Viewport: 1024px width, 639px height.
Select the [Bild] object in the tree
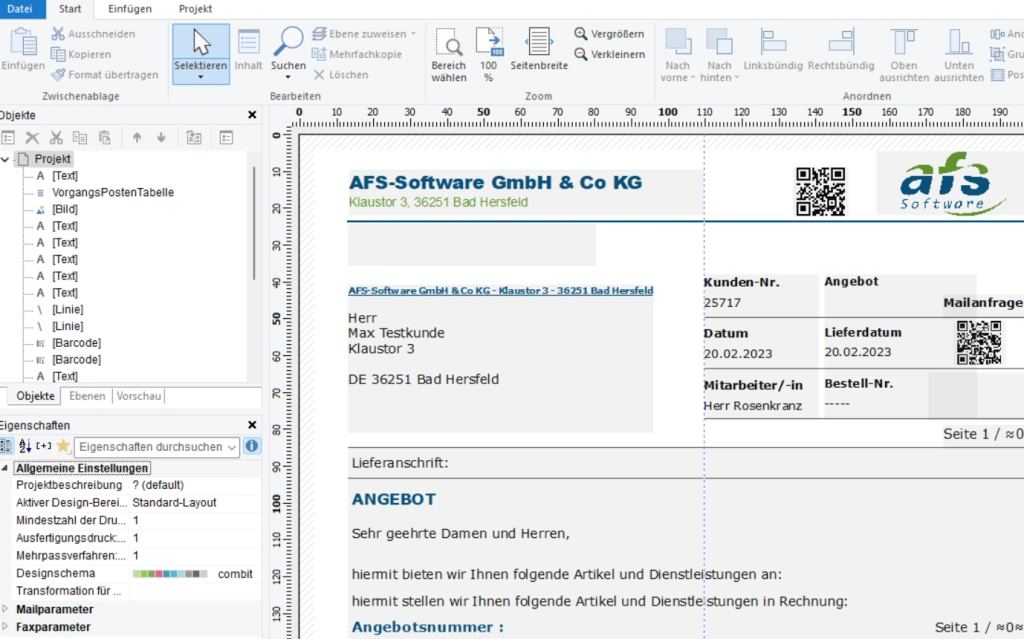pos(65,209)
